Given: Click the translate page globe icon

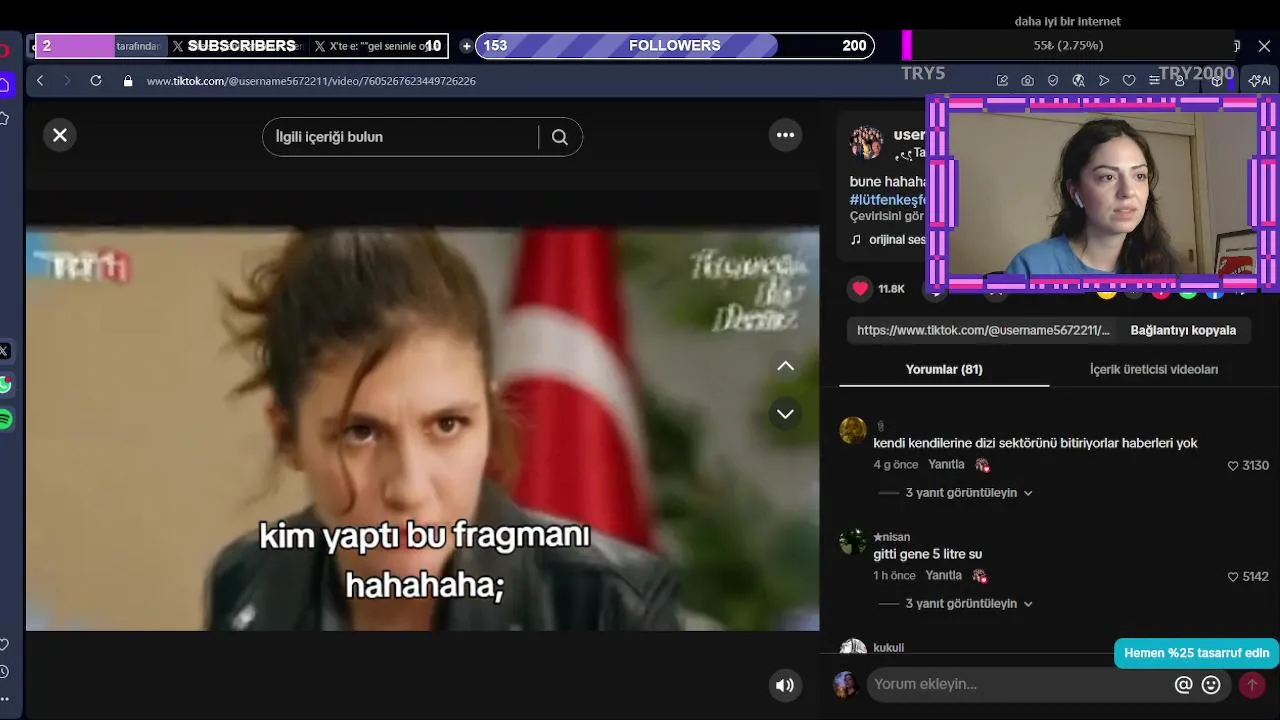Looking at the screenshot, I should pyautogui.click(x=1078, y=81).
